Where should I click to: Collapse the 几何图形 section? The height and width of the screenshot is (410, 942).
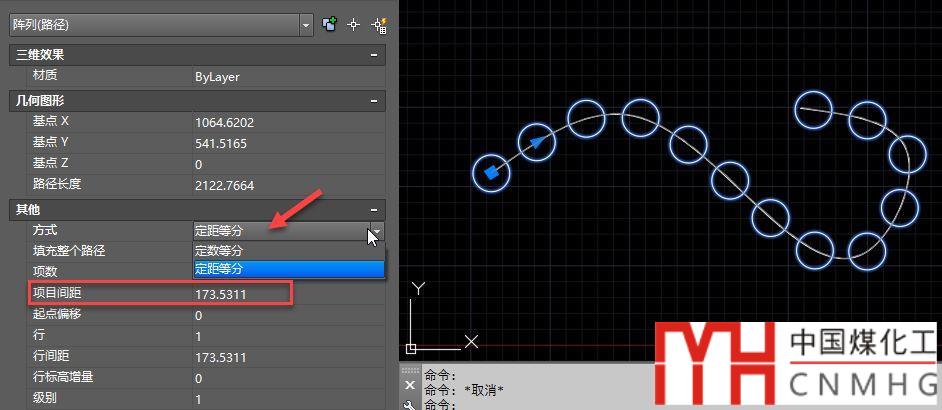click(x=374, y=102)
